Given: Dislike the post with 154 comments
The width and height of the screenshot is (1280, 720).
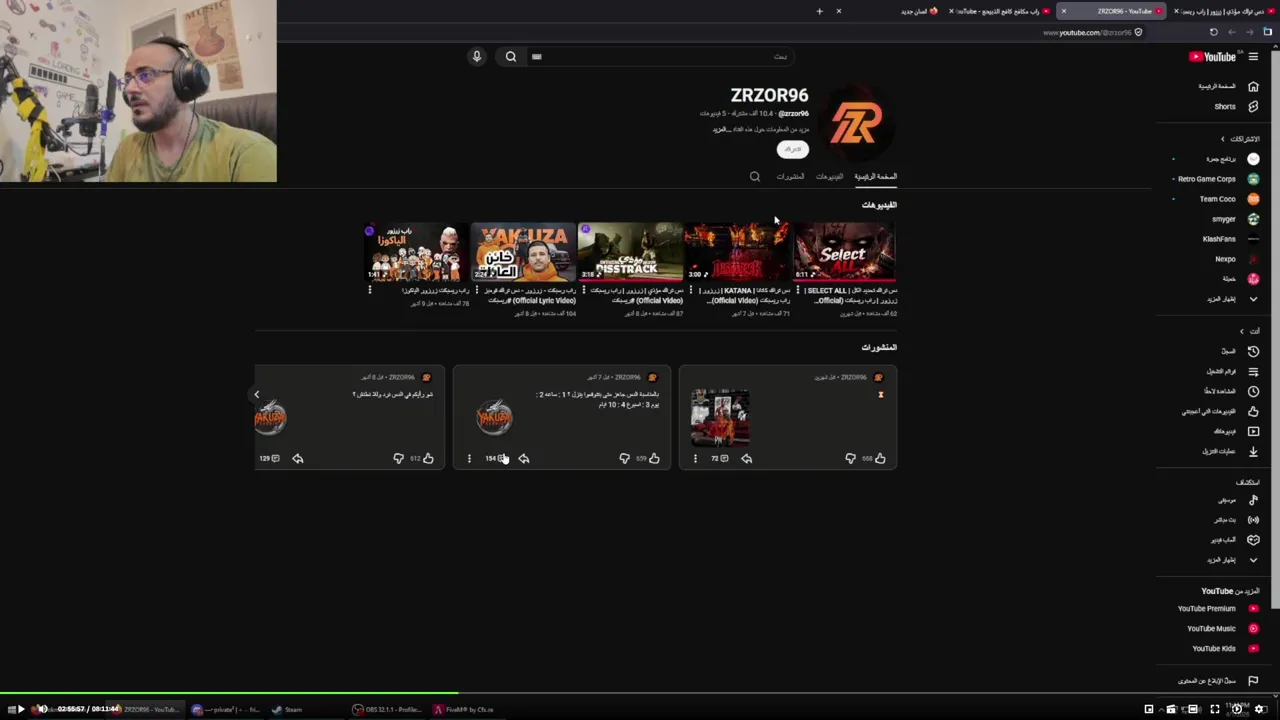Looking at the screenshot, I should (624, 458).
